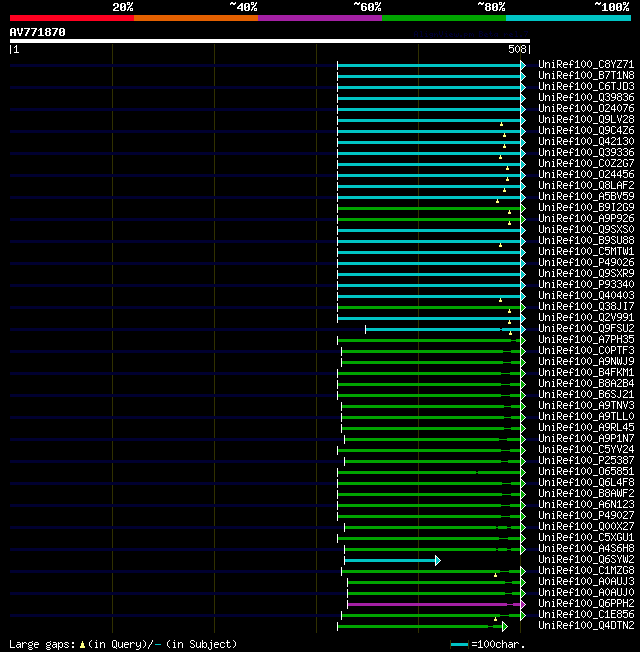Click the UniRef100_B9I2G9 label

click(x=586, y=207)
